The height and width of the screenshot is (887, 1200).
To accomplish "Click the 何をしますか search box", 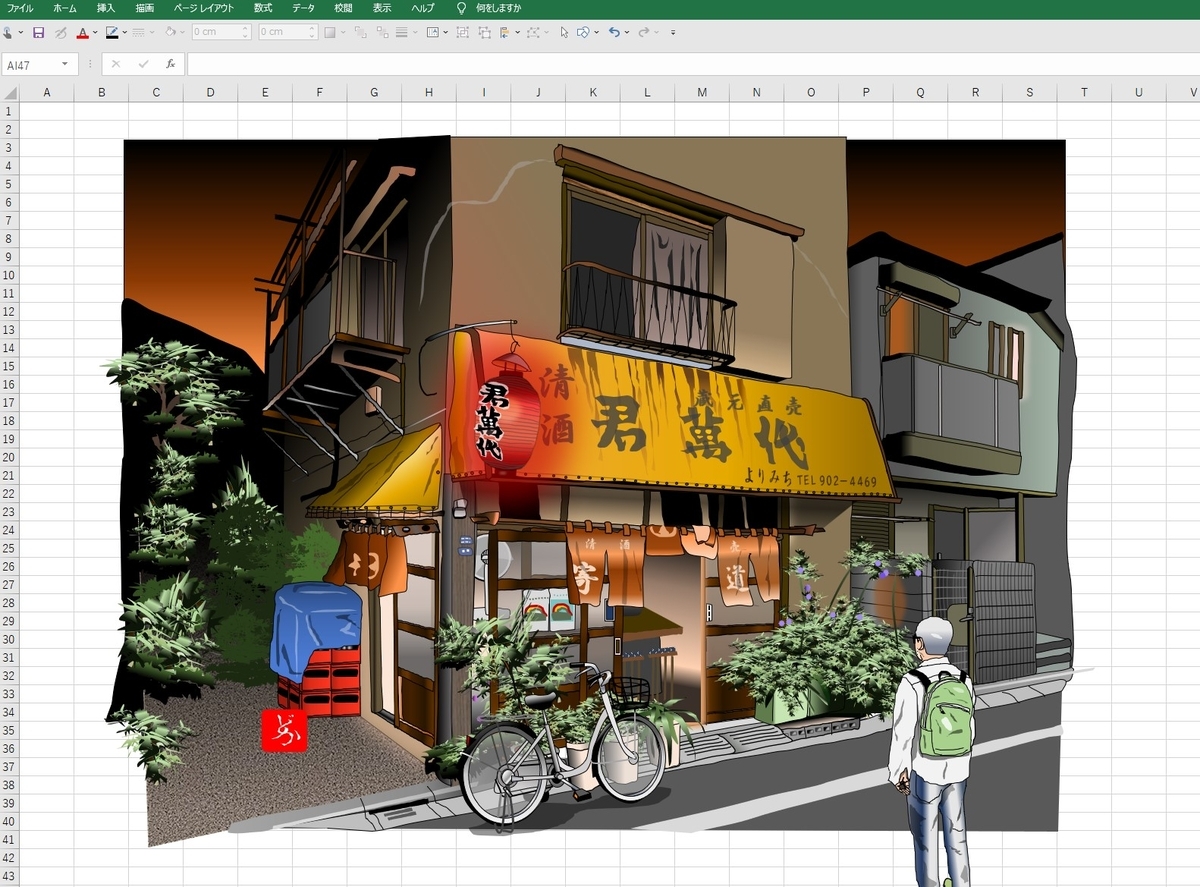I will pyautogui.click(x=498, y=7).
